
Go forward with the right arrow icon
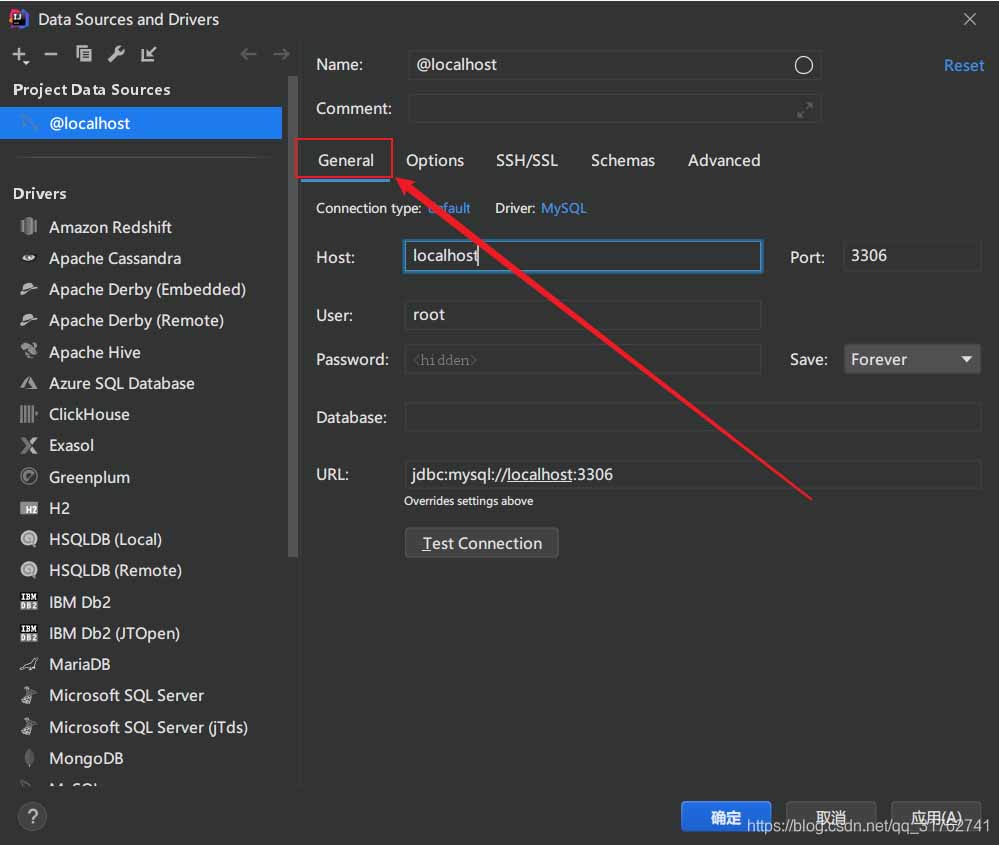(x=281, y=54)
